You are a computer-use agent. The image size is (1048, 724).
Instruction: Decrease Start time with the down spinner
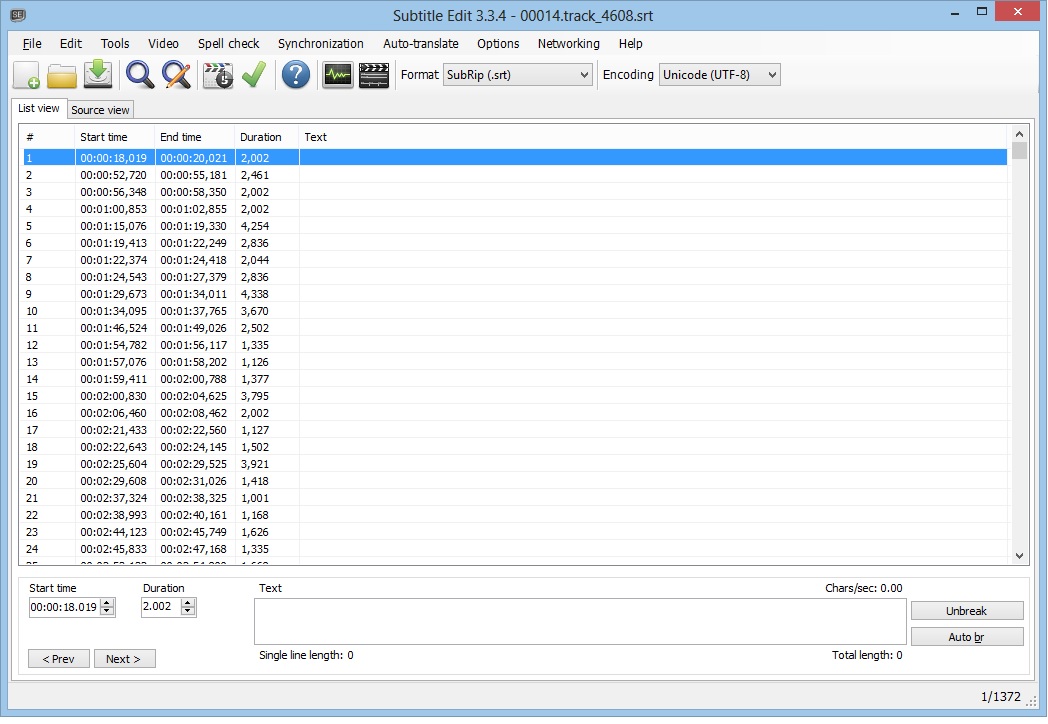pos(107,611)
